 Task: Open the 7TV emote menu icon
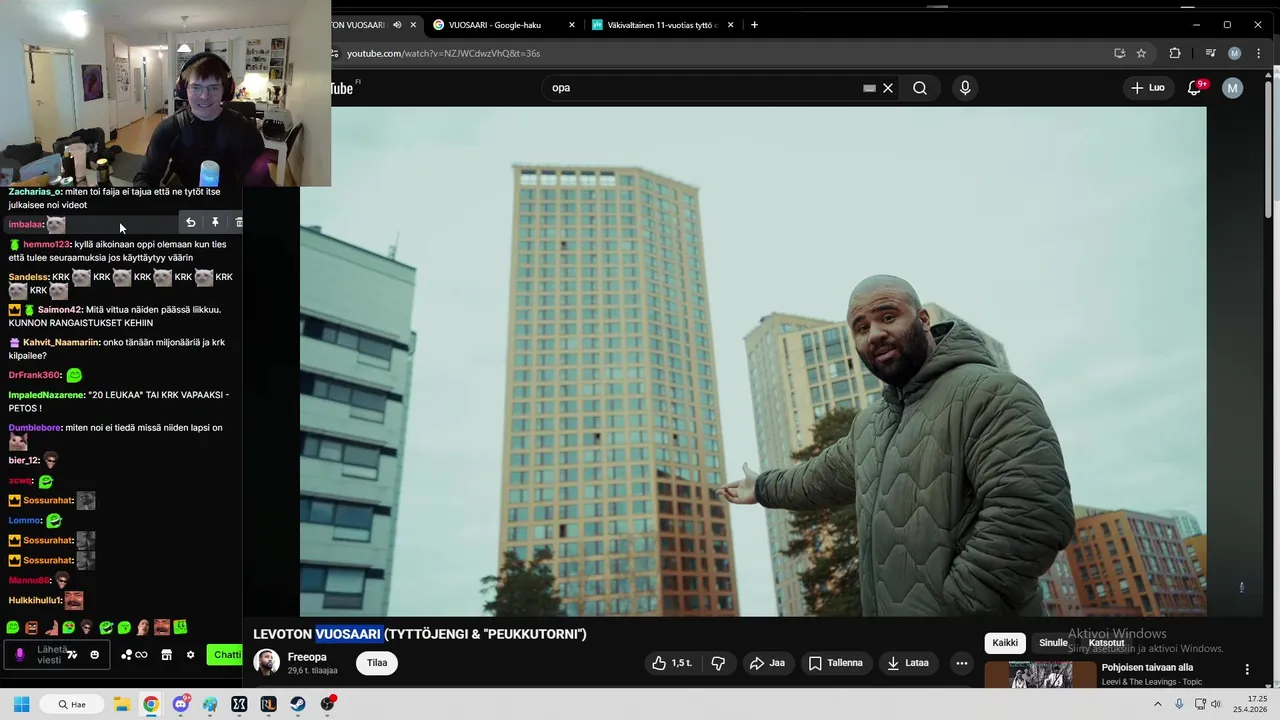[x=72, y=655]
